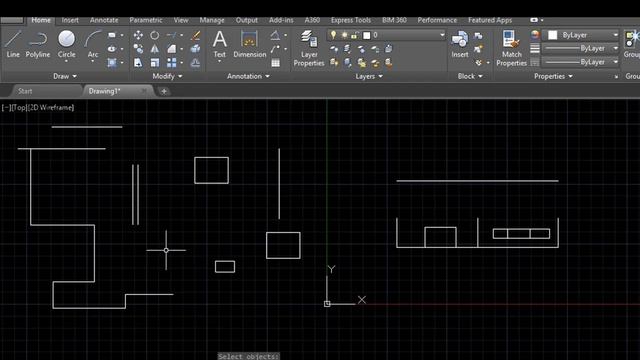Select the Dimension tool
The height and width of the screenshot is (360, 640).
[249, 44]
